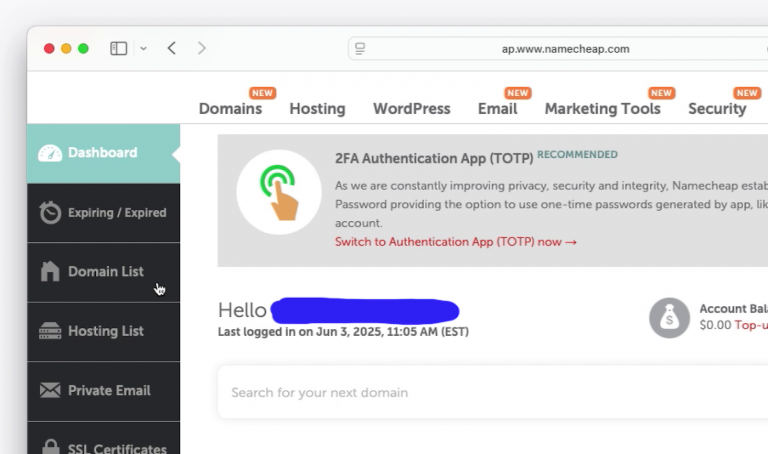Click the Expiring / Expired stopwatch icon
The width and height of the screenshot is (768, 454).
pyautogui.click(x=50, y=213)
